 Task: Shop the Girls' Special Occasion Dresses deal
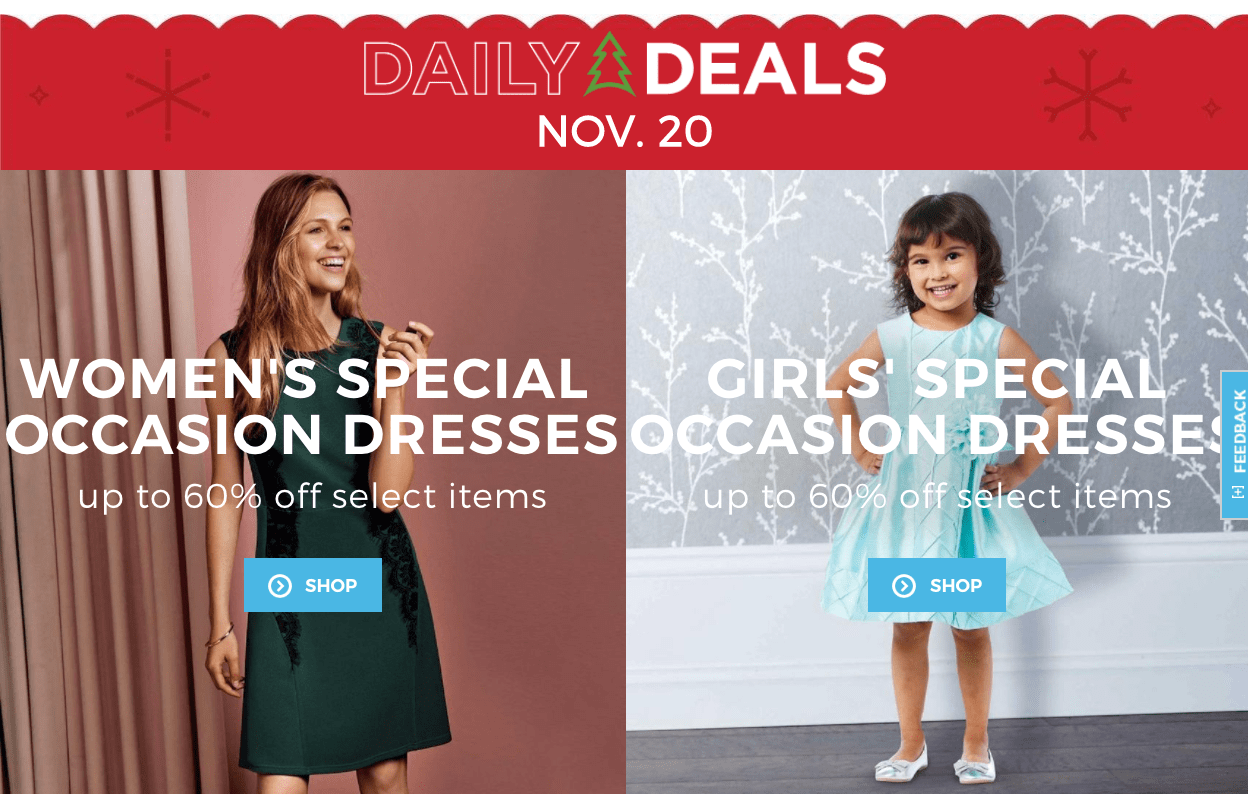[937, 585]
